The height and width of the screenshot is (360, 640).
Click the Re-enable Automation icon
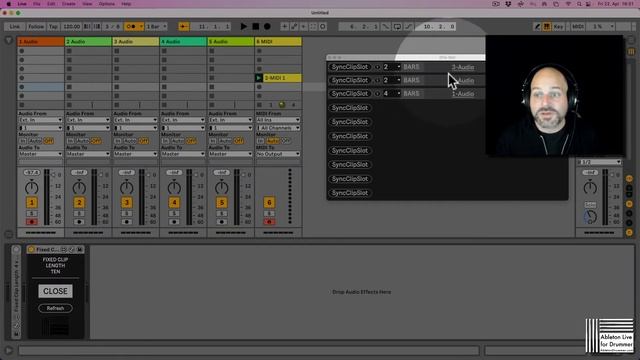pos(303,27)
